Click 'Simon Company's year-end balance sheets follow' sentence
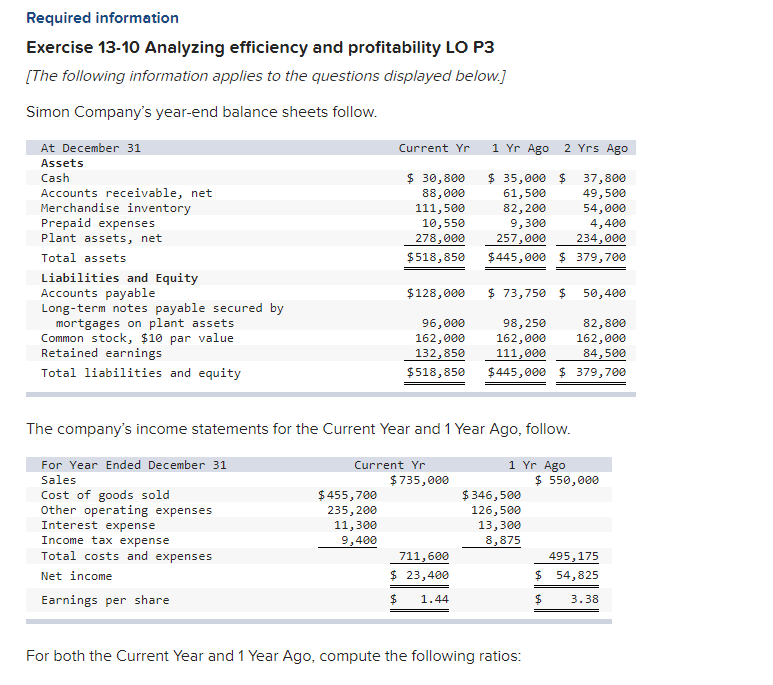 coord(201,112)
